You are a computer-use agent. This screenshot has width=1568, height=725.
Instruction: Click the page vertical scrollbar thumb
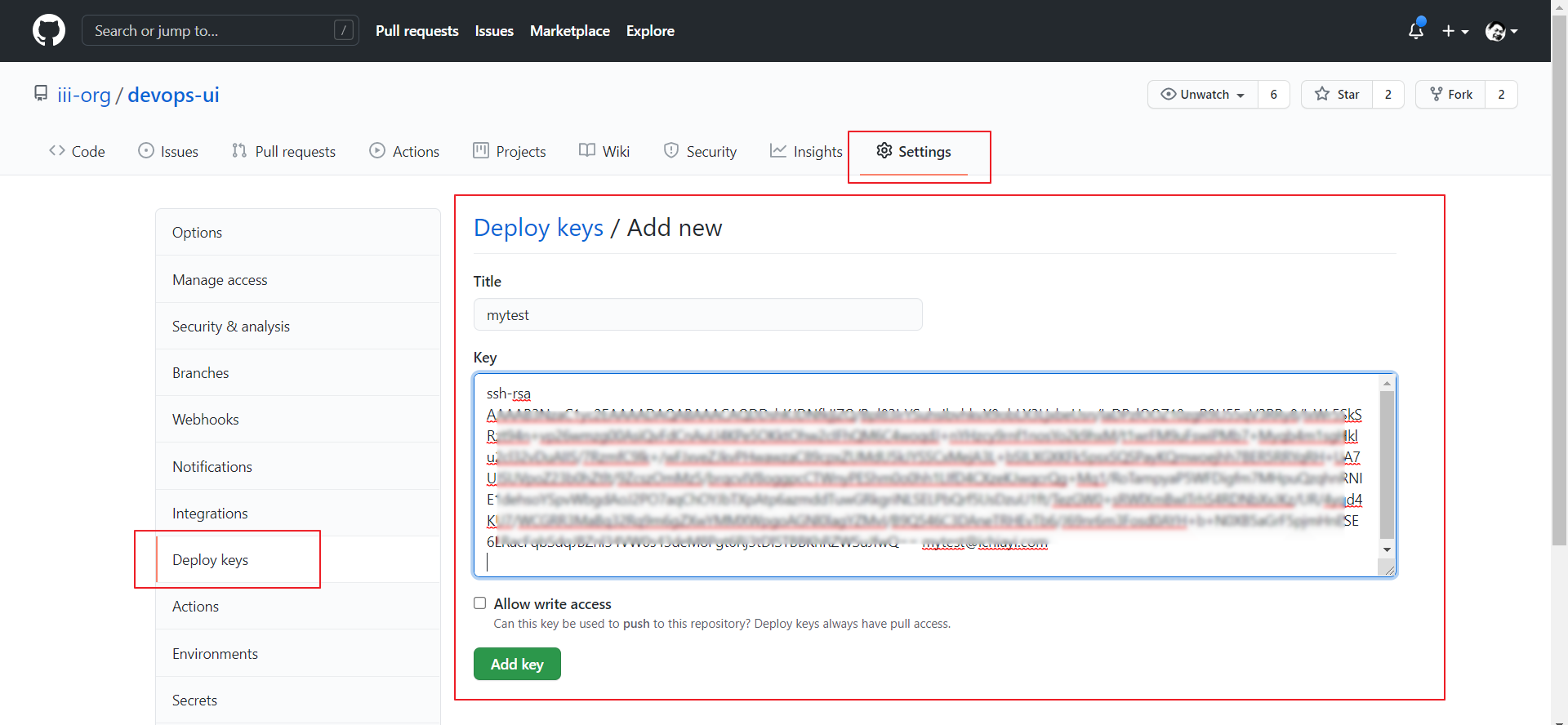(1559, 281)
